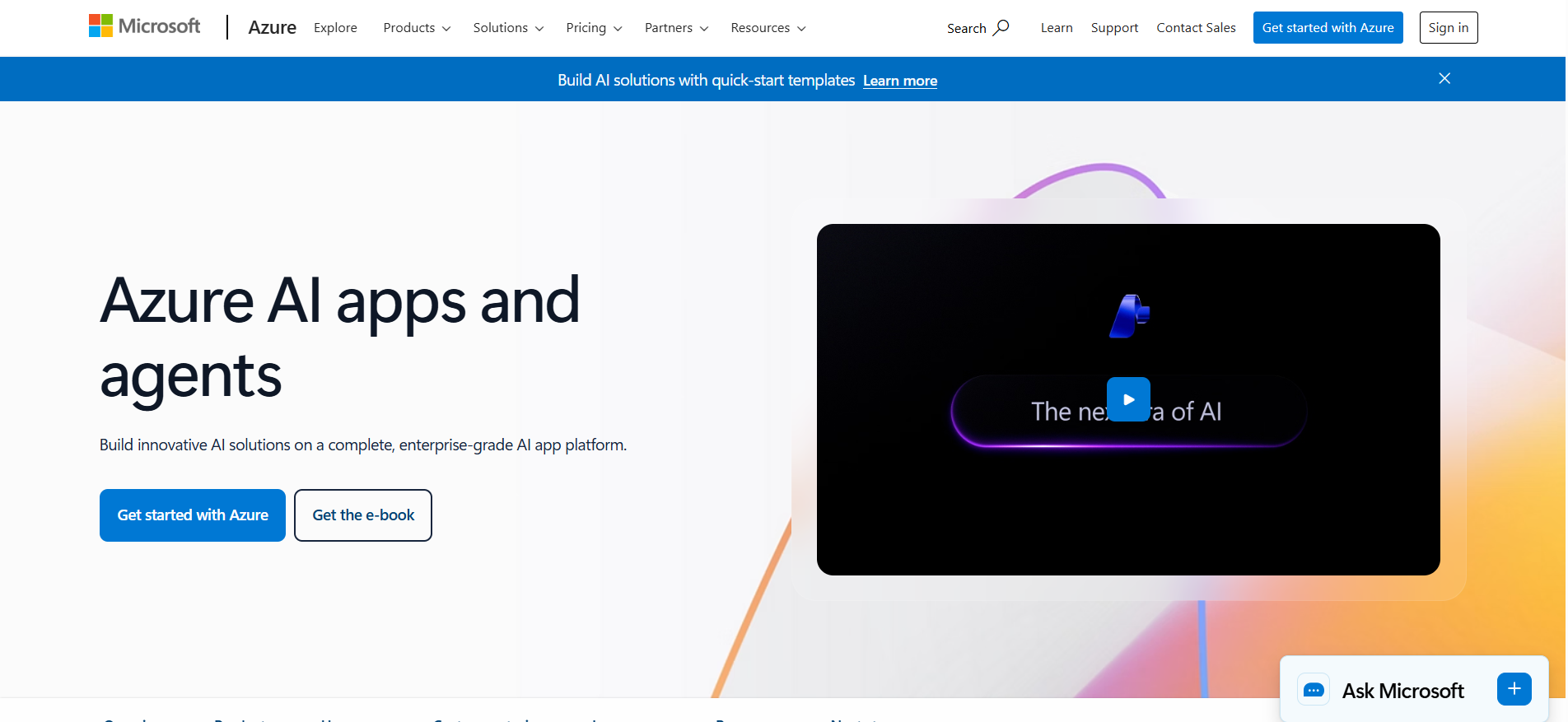The height and width of the screenshot is (722, 1568).
Task: Expand the Pricing dropdown
Action: 594,28
